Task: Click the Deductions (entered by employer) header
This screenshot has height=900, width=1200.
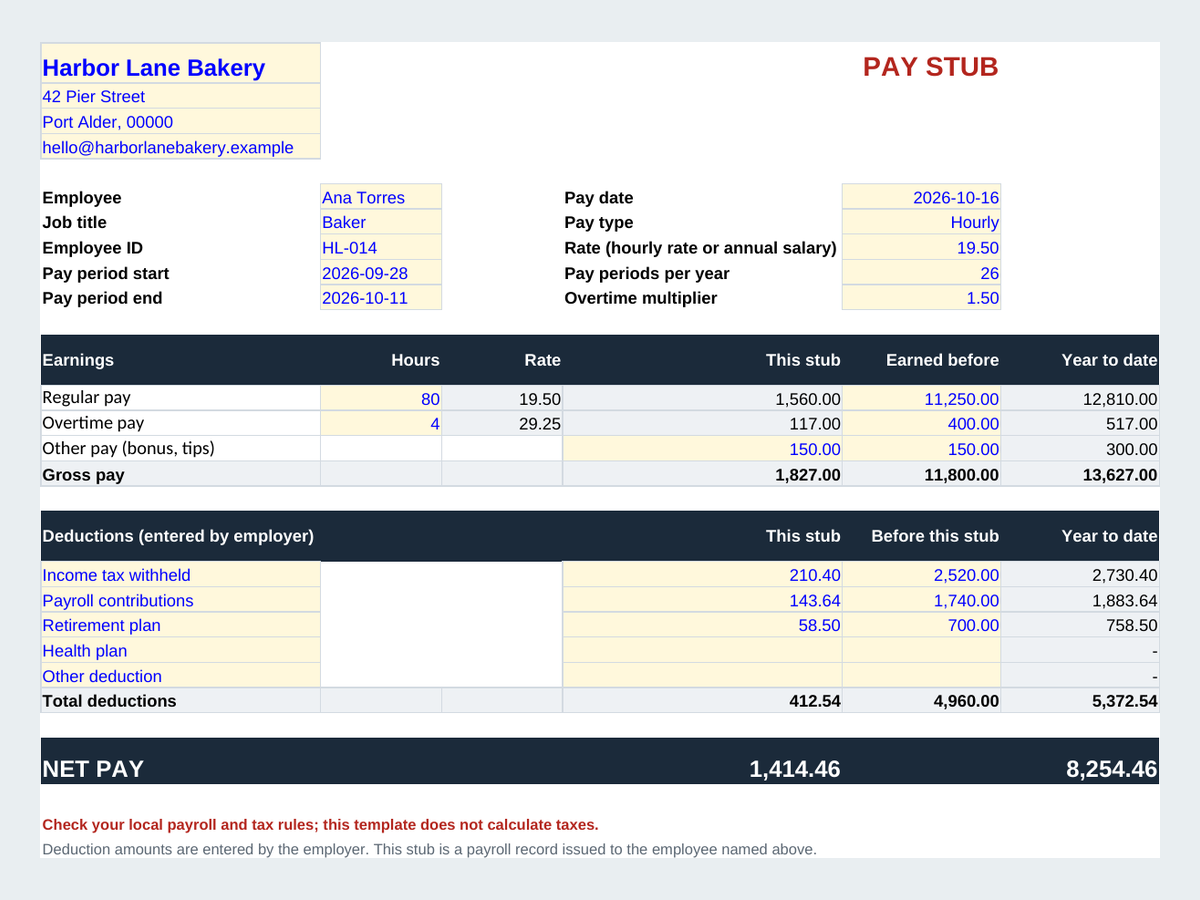Action: click(x=178, y=536)
